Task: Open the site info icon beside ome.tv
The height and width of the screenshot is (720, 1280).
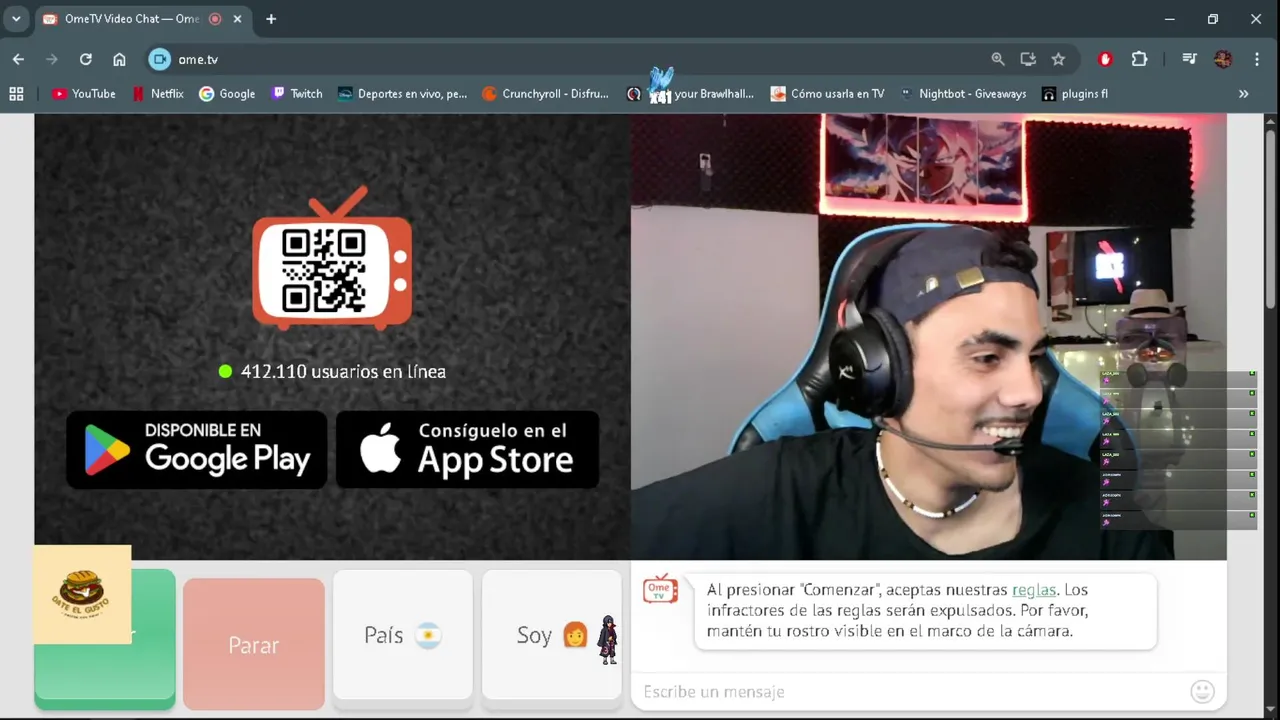Action: [160, 59]
